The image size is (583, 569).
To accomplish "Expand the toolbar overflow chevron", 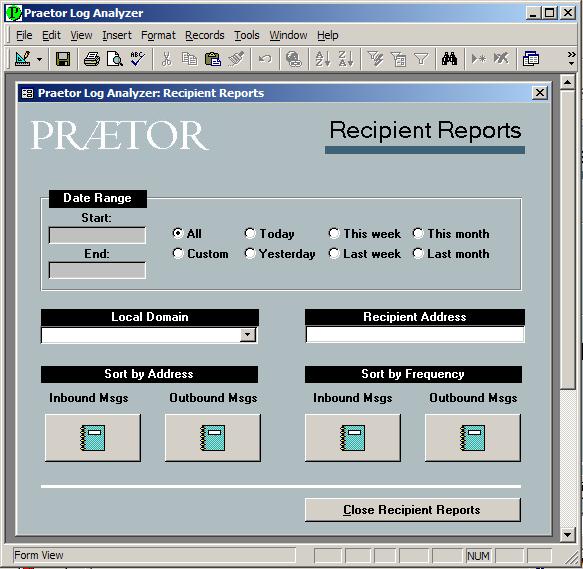I will 571,58.
